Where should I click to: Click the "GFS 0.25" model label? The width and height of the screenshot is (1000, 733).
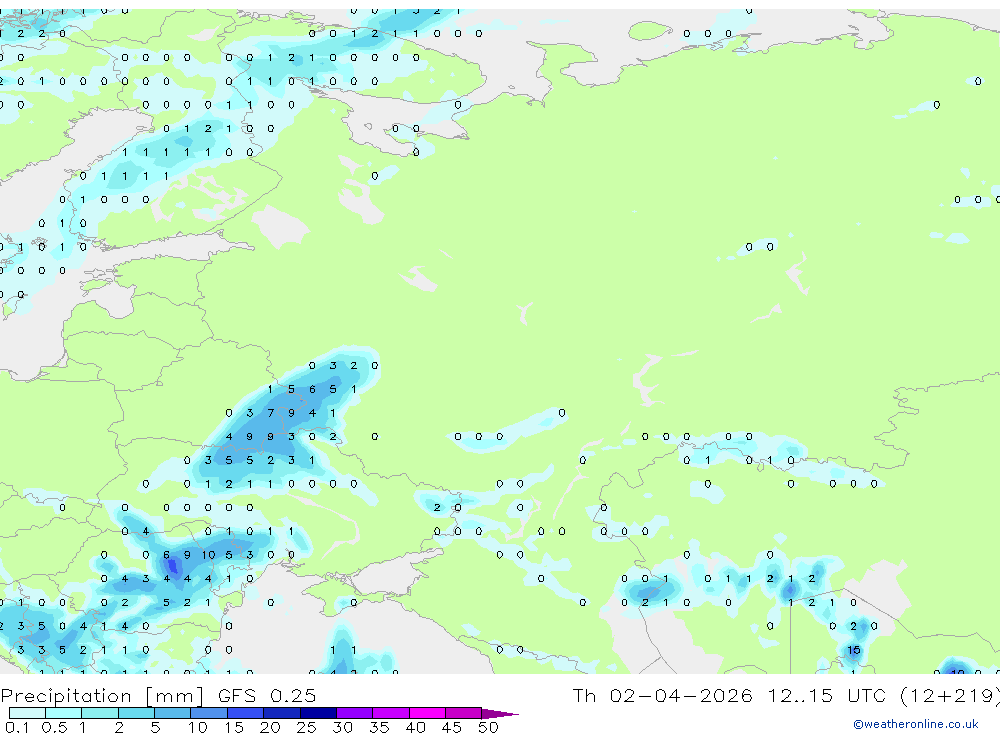(x=267, y=695)
